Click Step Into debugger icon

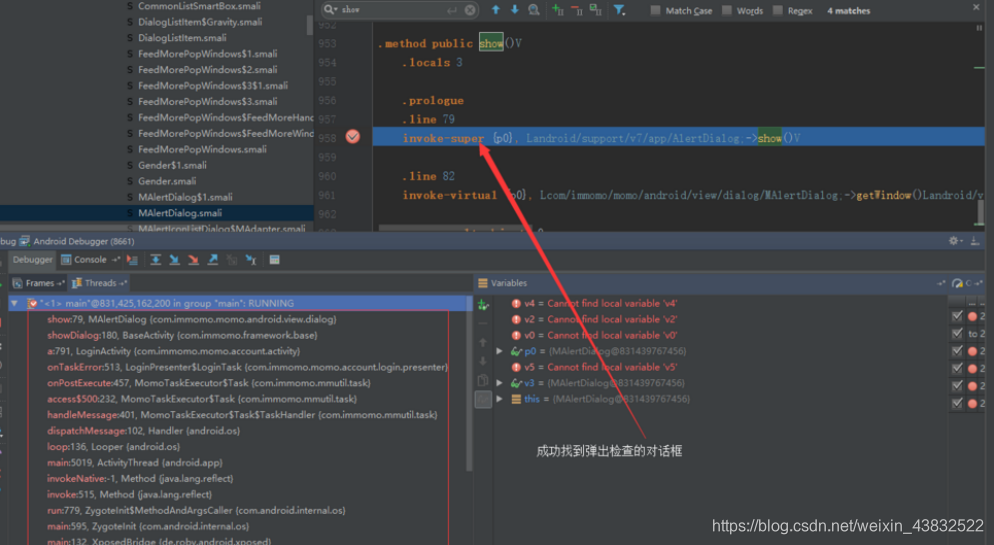coord(174,260)
